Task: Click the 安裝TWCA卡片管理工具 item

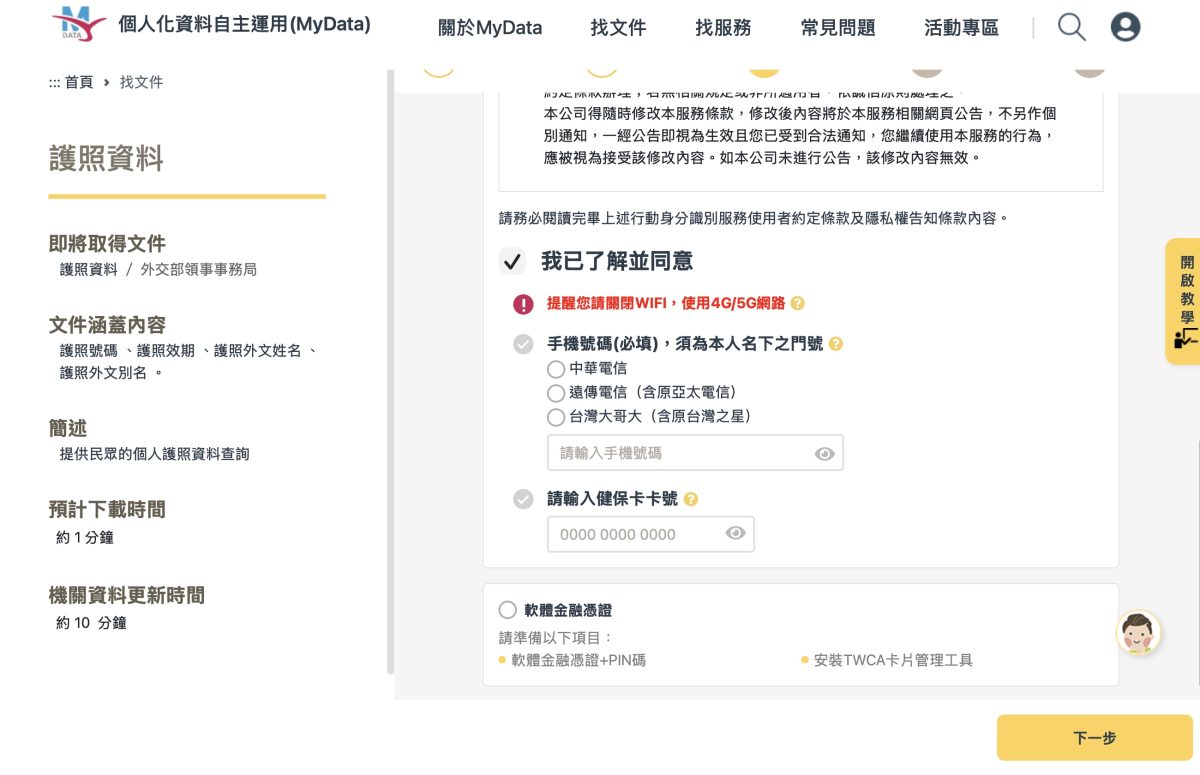Action: pyautogui.click(x=893, y=661)
